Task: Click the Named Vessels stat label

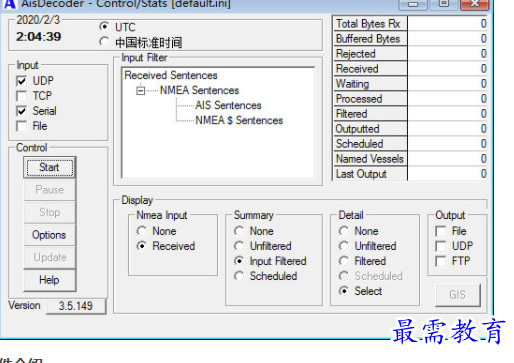Action: 370,159
